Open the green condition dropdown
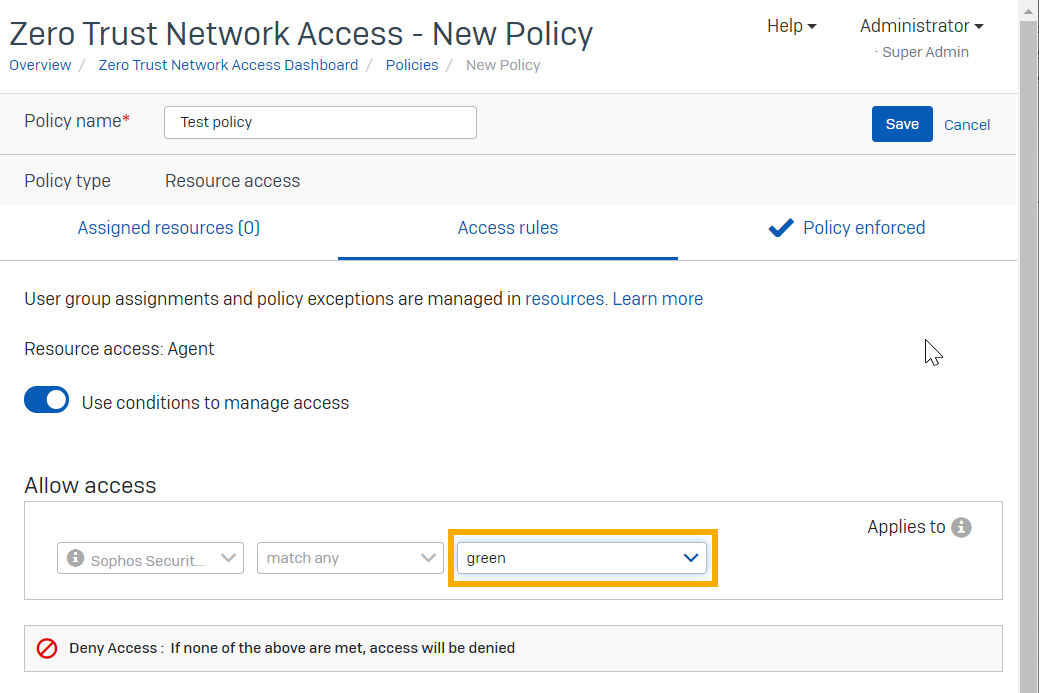This screenshot has width=1039, height=693. coord(582,558)
